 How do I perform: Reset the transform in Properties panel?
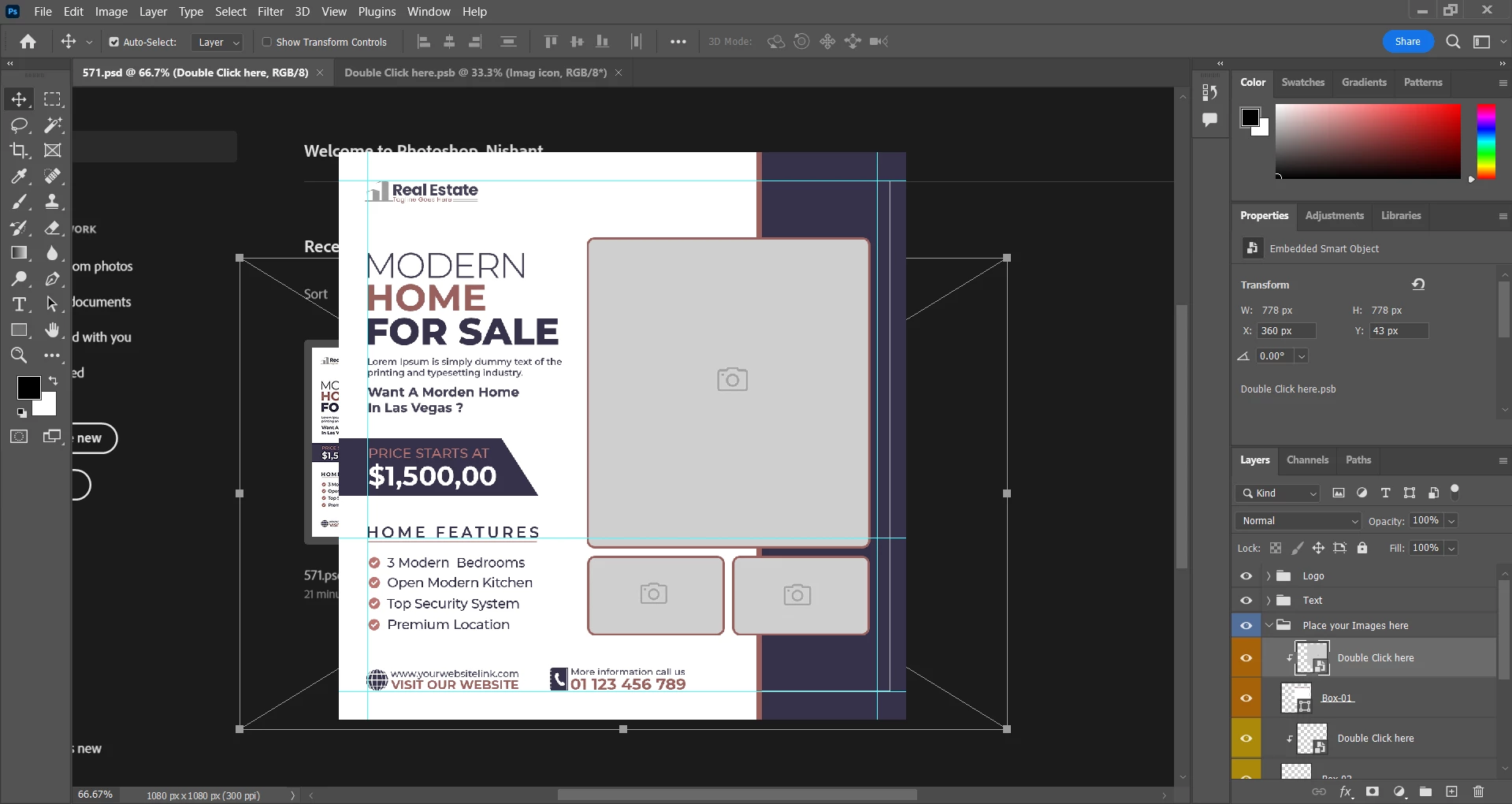tap(1418, 285)
